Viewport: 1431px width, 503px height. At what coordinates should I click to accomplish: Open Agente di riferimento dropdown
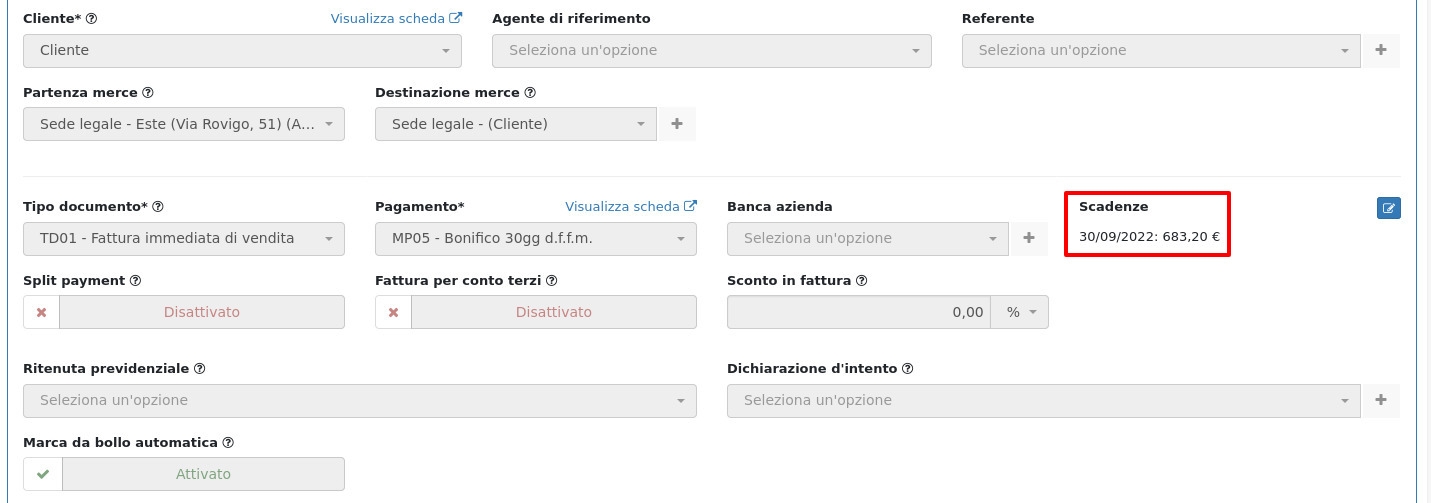click(711, 50)
